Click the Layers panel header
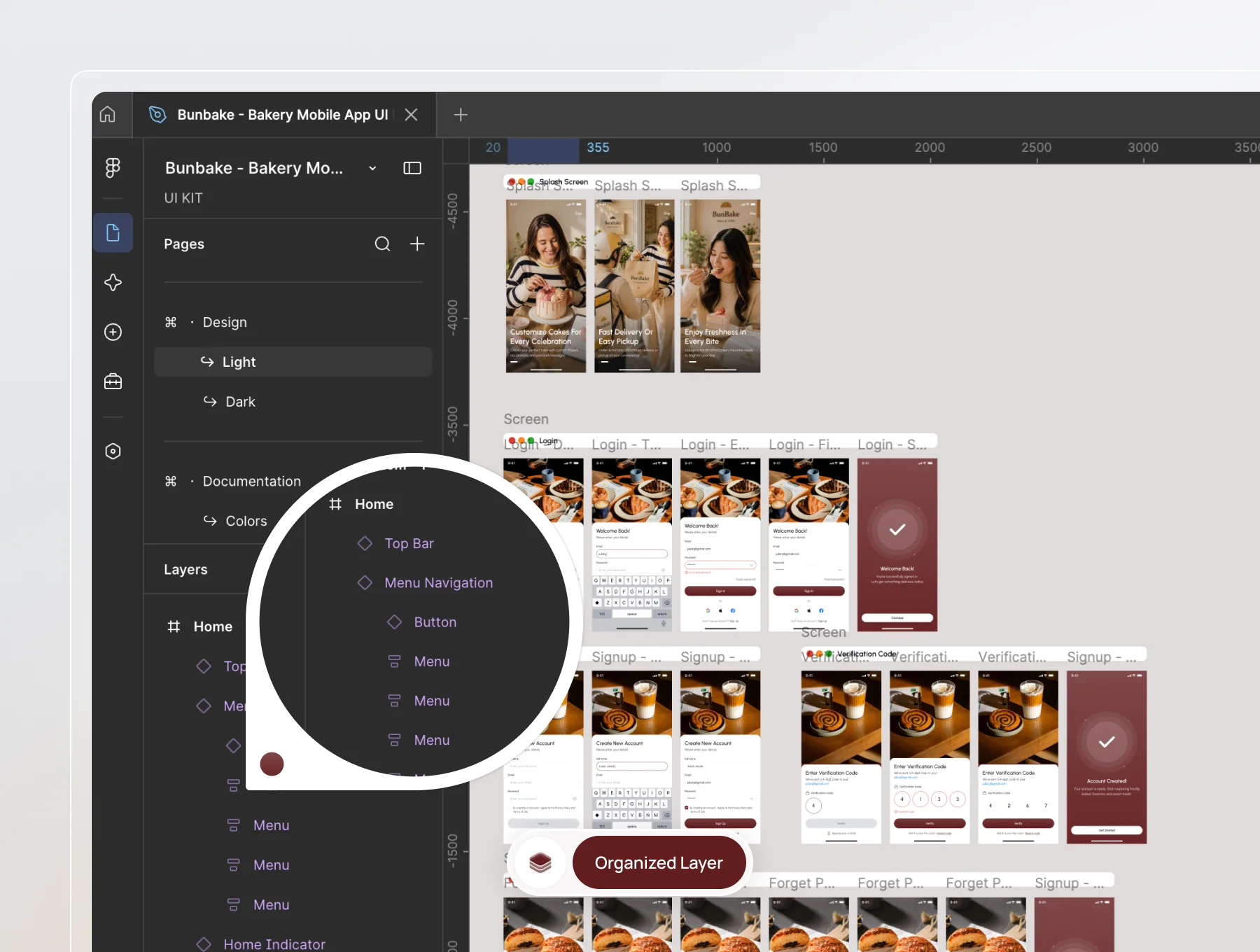Screen dimensions: 1260x952 point(185,569)
